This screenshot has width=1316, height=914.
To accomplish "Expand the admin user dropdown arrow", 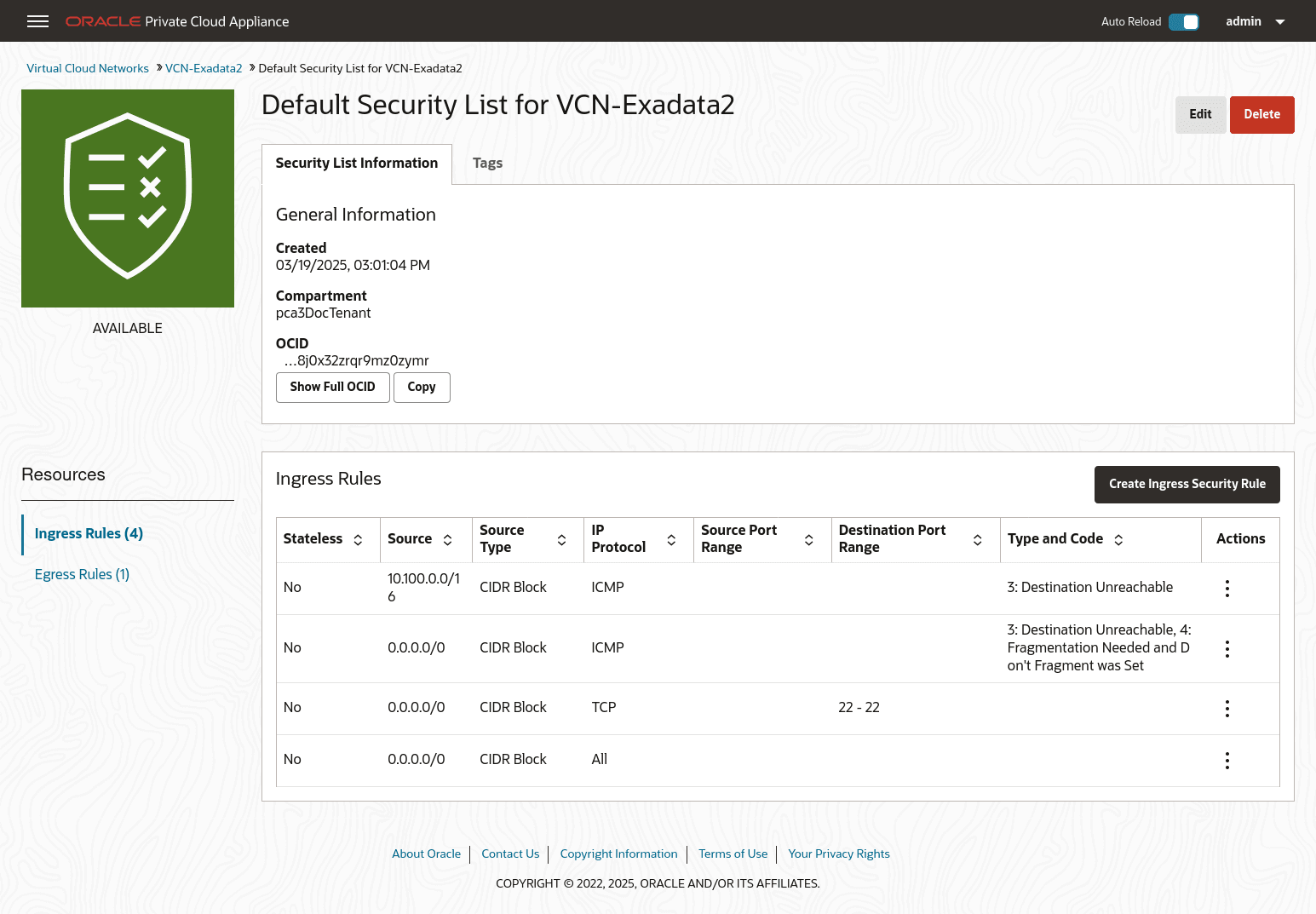I will coord(1279,22).
